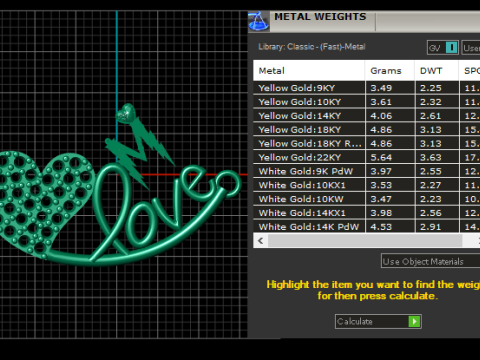Screen dimensions: 480x360
Task: Select the Yellow Gold:18KY R... row
Action: click(x=366, y=144)
